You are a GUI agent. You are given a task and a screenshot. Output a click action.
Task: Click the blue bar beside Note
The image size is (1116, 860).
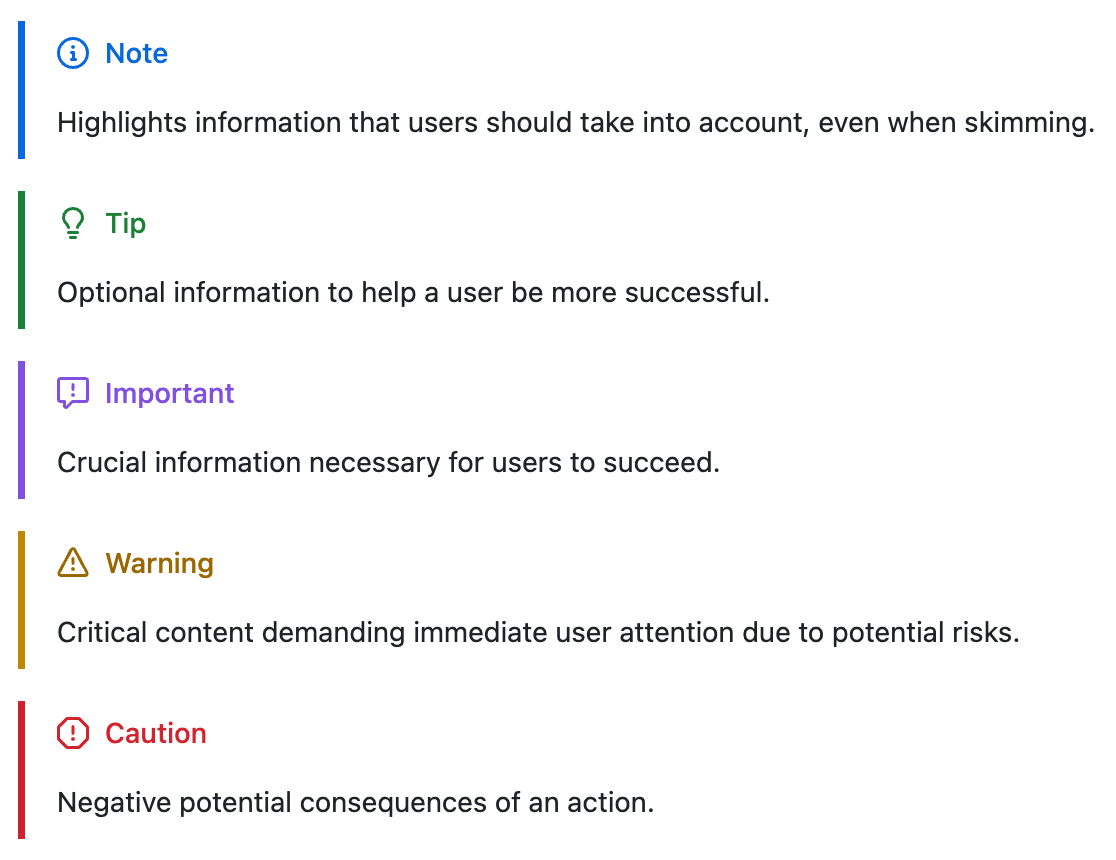(21, 90)
